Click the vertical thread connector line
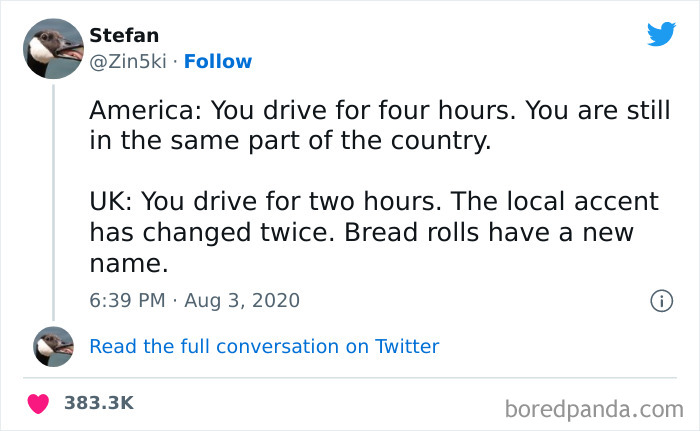Screen dimensions: 700x431 [x=54, y=202]
